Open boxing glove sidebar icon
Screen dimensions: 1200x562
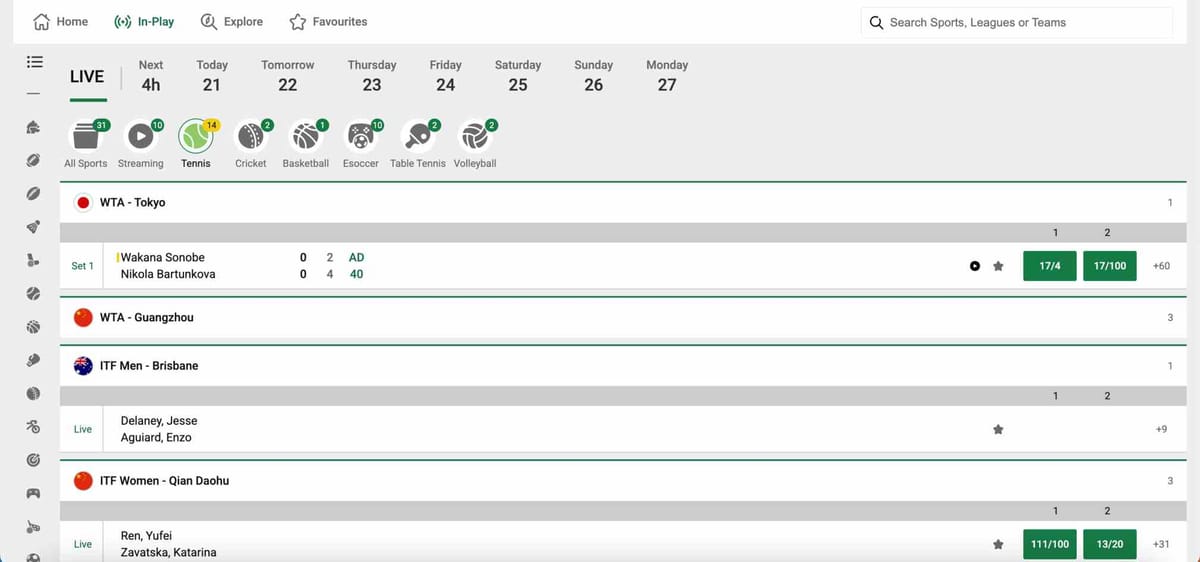click(34, 360)
